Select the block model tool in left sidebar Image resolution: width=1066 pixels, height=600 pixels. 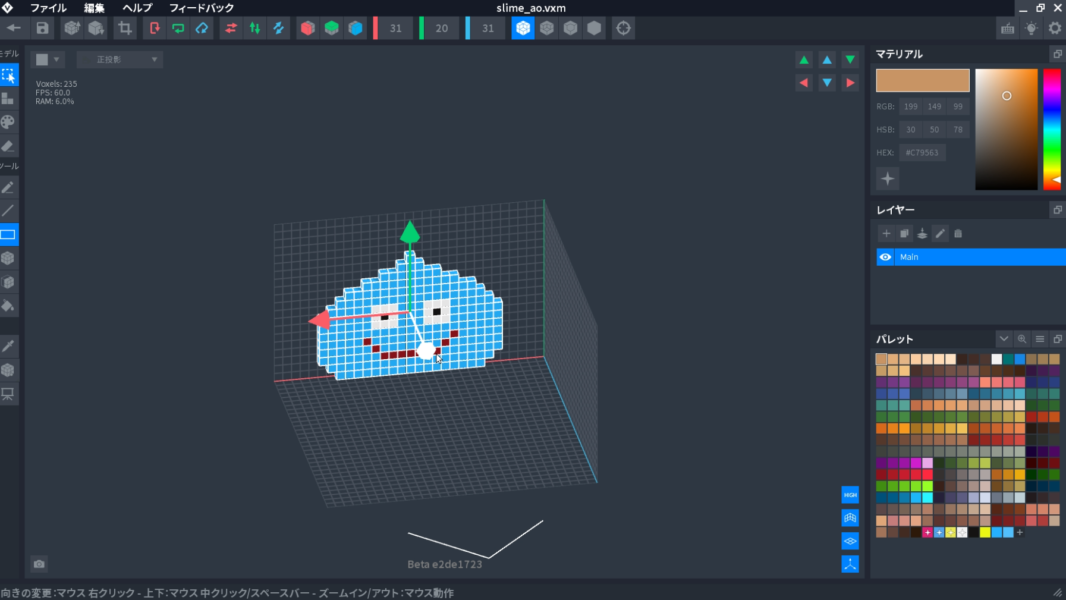click(8, 99)
